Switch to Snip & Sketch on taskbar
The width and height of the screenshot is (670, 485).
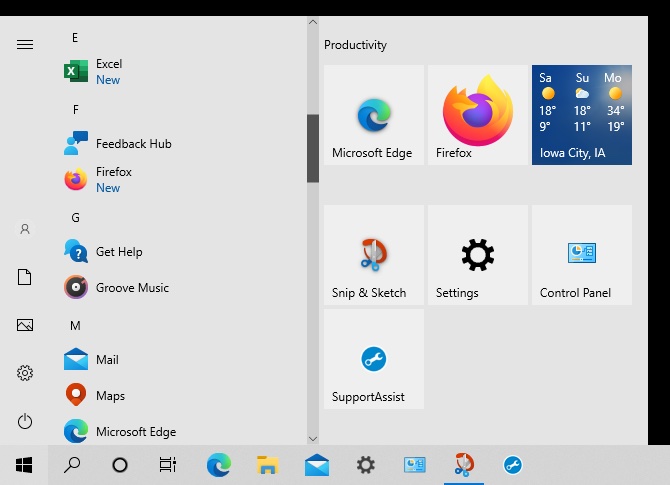coord(464,465)
